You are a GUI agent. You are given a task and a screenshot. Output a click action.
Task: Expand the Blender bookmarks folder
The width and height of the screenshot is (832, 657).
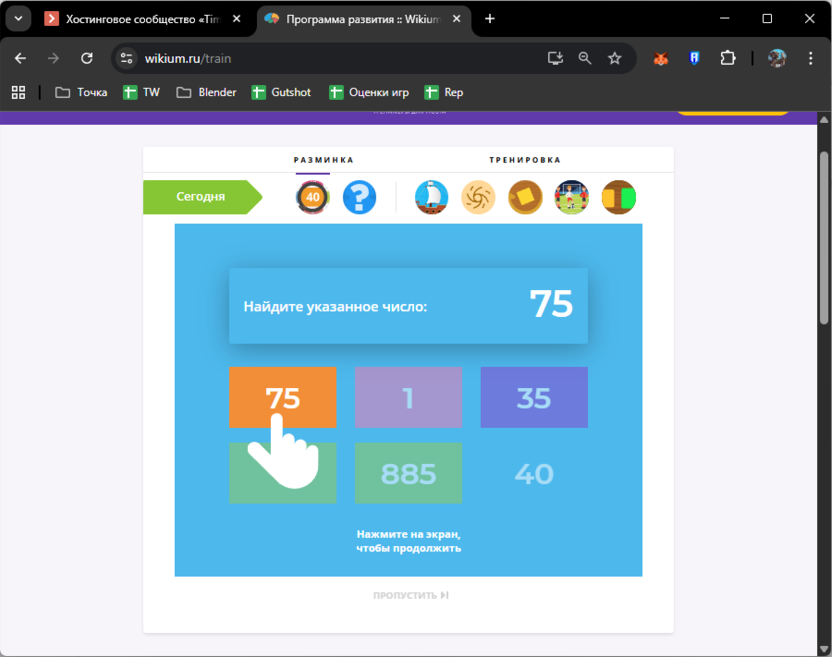206,92
